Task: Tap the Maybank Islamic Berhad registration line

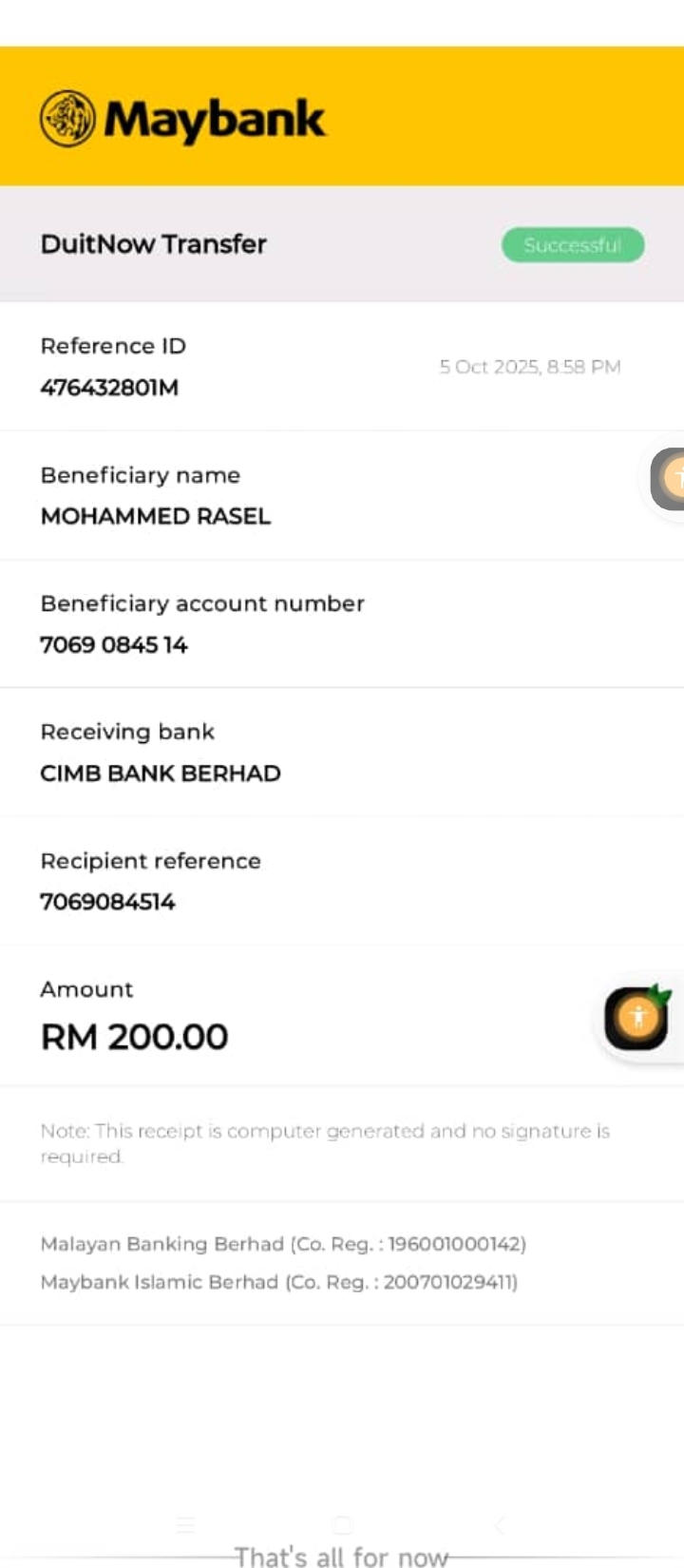Action: tap(279, 1282)
